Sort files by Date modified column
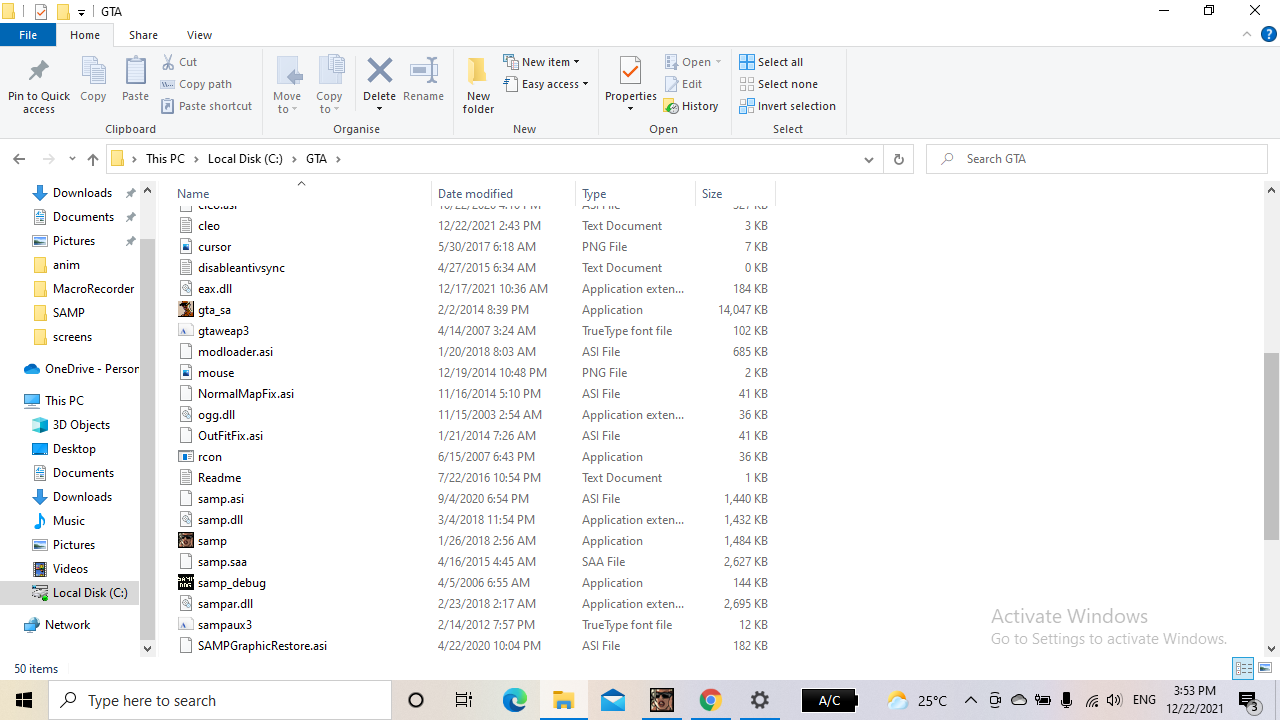Screen dimensions: 1280x720 point(504,194)
